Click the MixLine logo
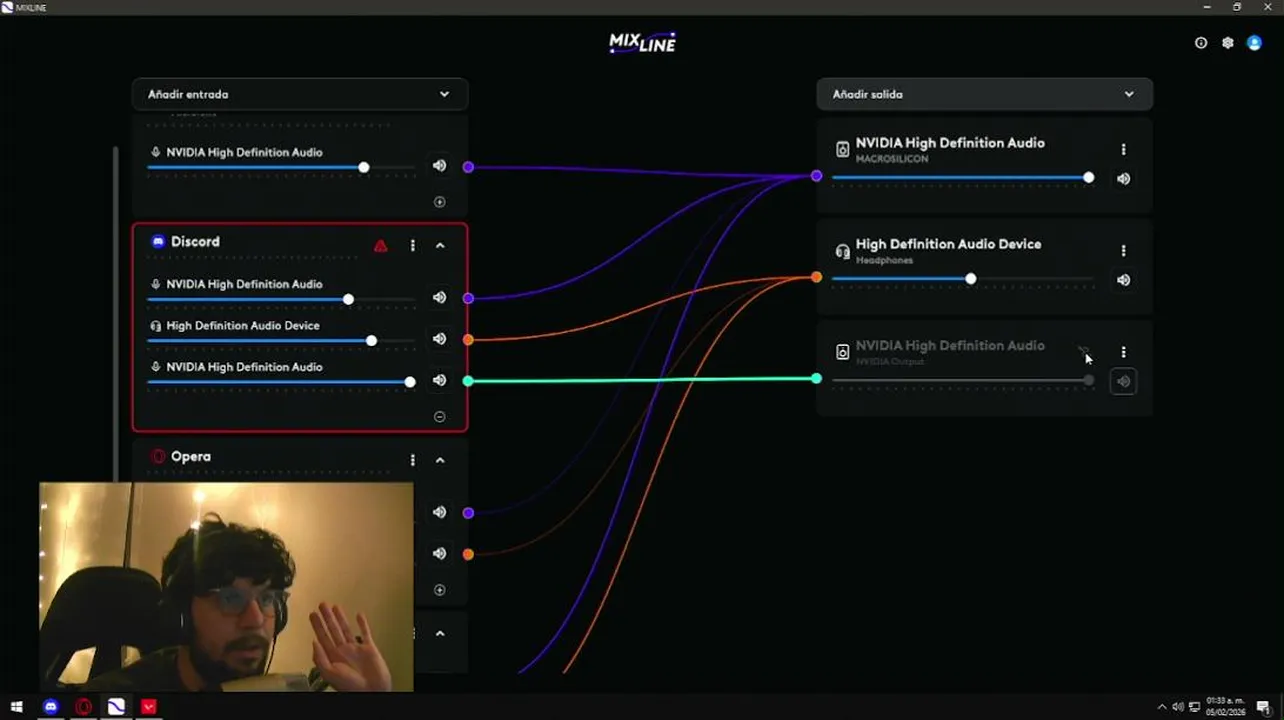 pyautogui.click(x=642, y=42)
